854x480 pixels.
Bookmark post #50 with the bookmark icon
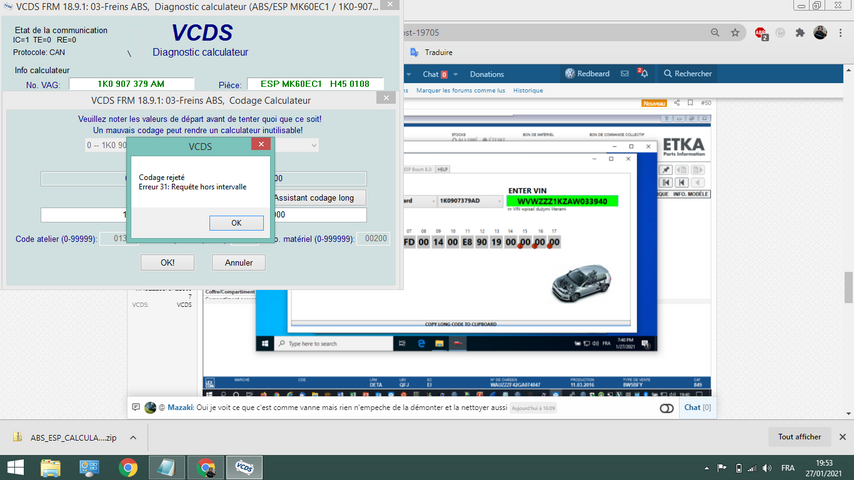coord(690,102)
